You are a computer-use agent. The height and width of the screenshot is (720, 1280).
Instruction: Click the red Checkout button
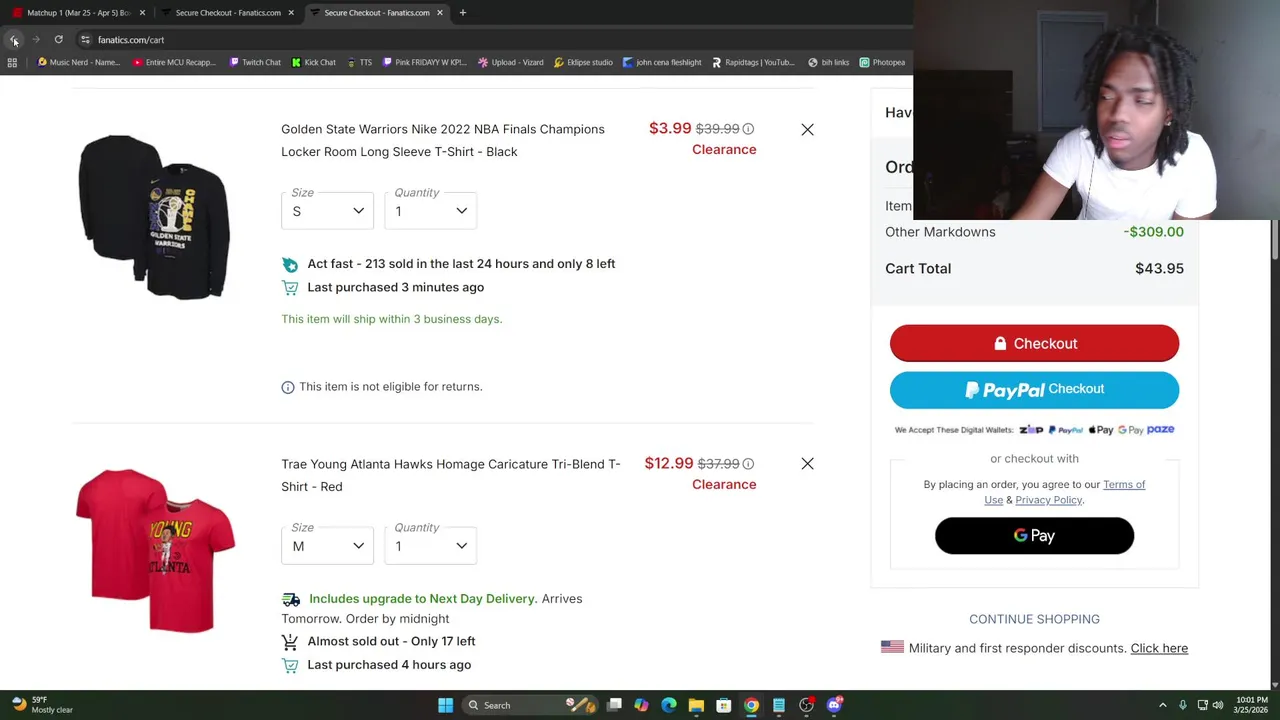point(1034,343)
